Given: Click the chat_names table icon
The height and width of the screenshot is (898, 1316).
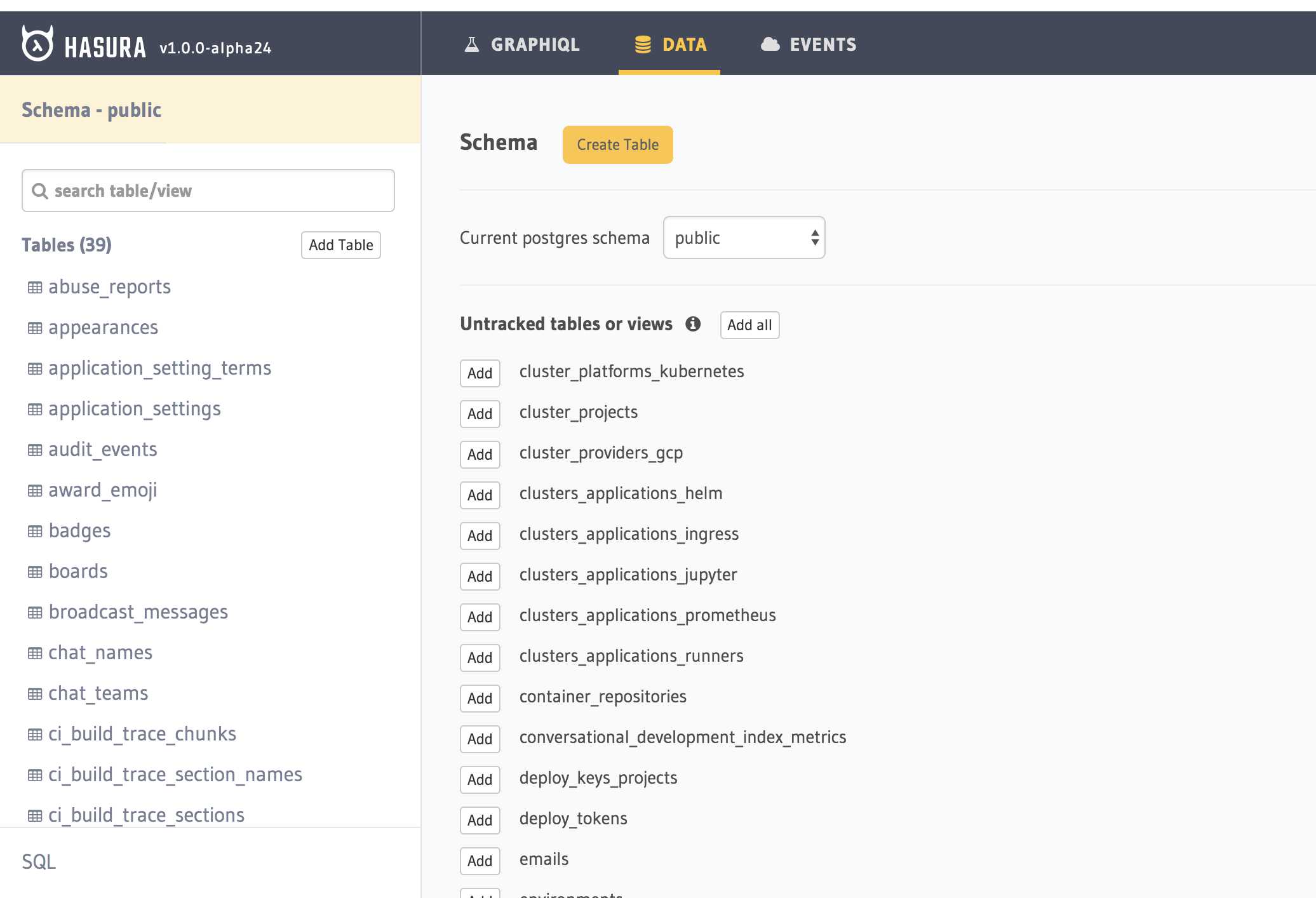Looking at the screenshot, I should coord(35,653).
